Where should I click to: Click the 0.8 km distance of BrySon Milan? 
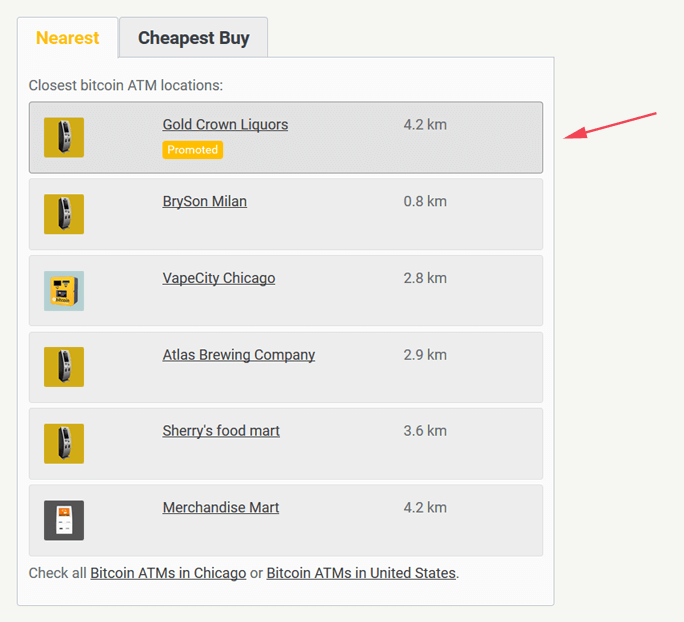tap(425, 202)
